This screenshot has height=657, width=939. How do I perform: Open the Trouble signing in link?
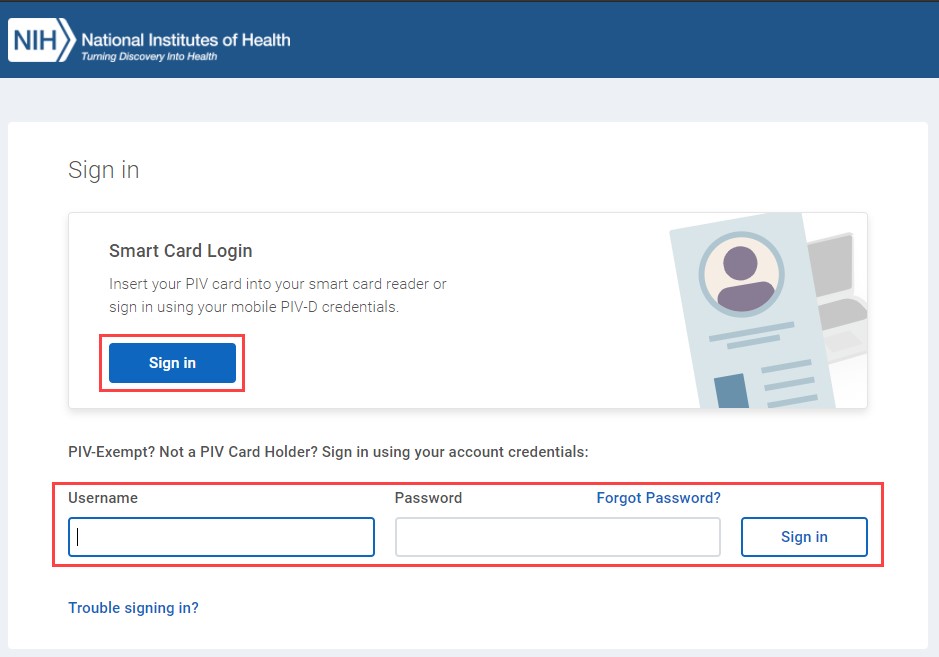(x=133, y=608)
